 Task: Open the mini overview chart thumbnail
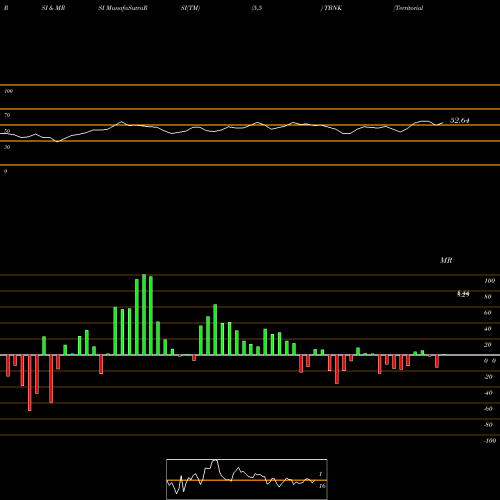[x=247, y=479]
